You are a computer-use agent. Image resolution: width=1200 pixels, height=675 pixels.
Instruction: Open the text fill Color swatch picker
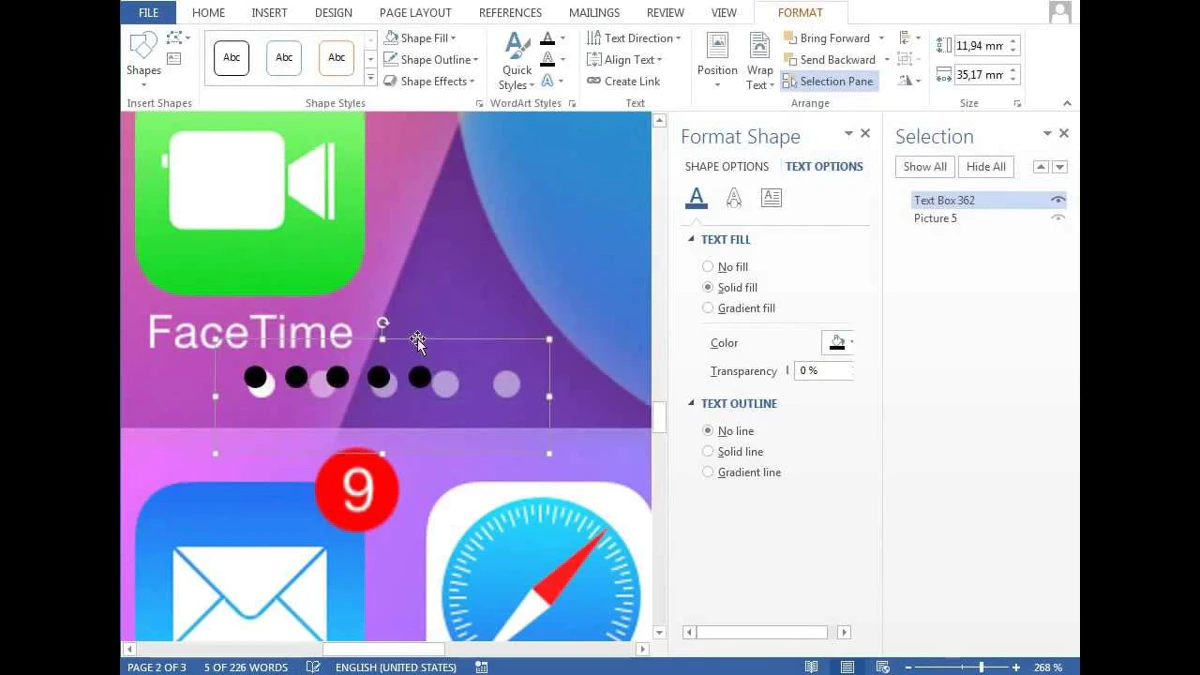coord(836,342)
